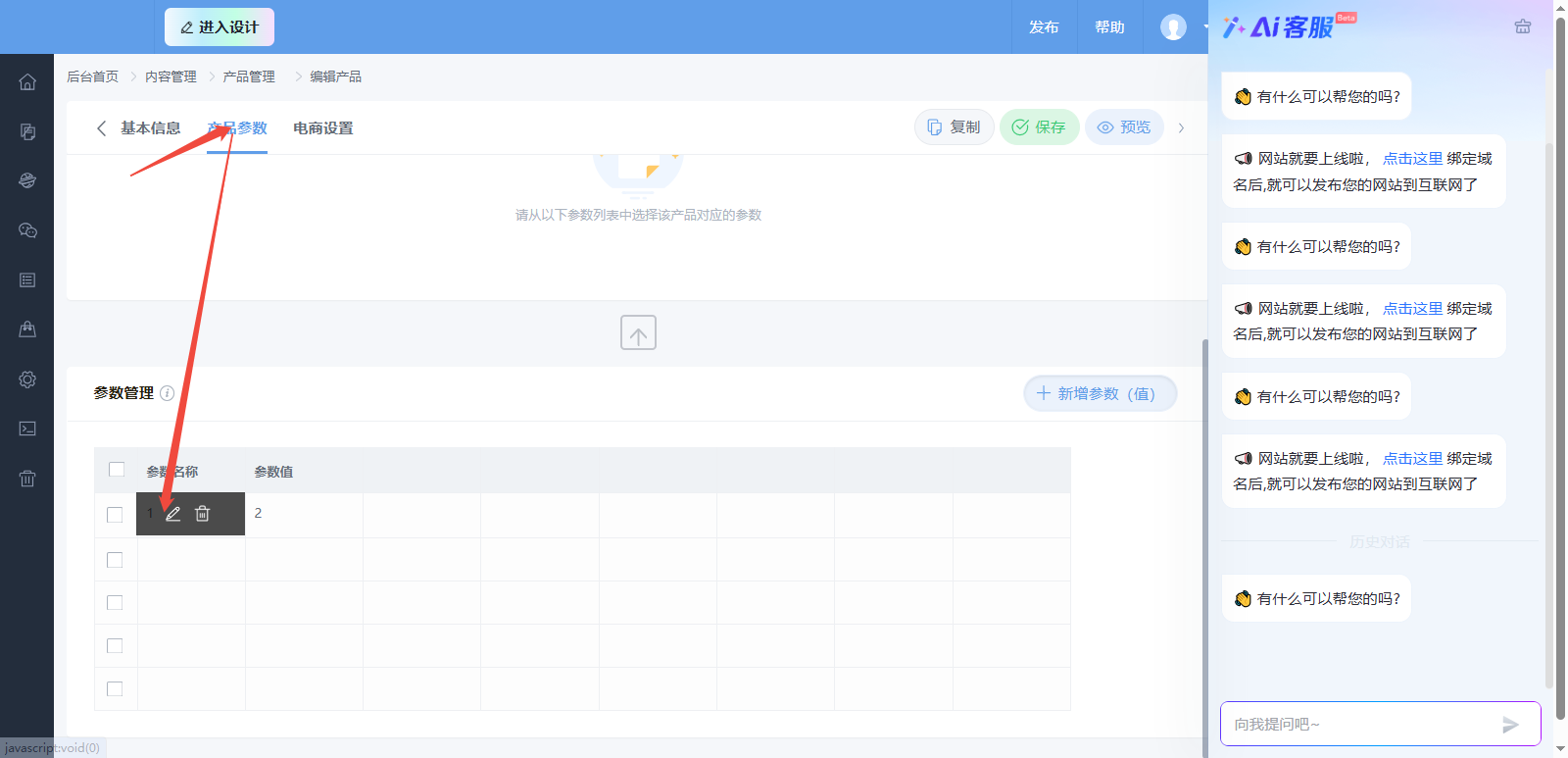Viewport: 1568px width, 758px height.
Task: Click the 复制 button
Action: 955,127
